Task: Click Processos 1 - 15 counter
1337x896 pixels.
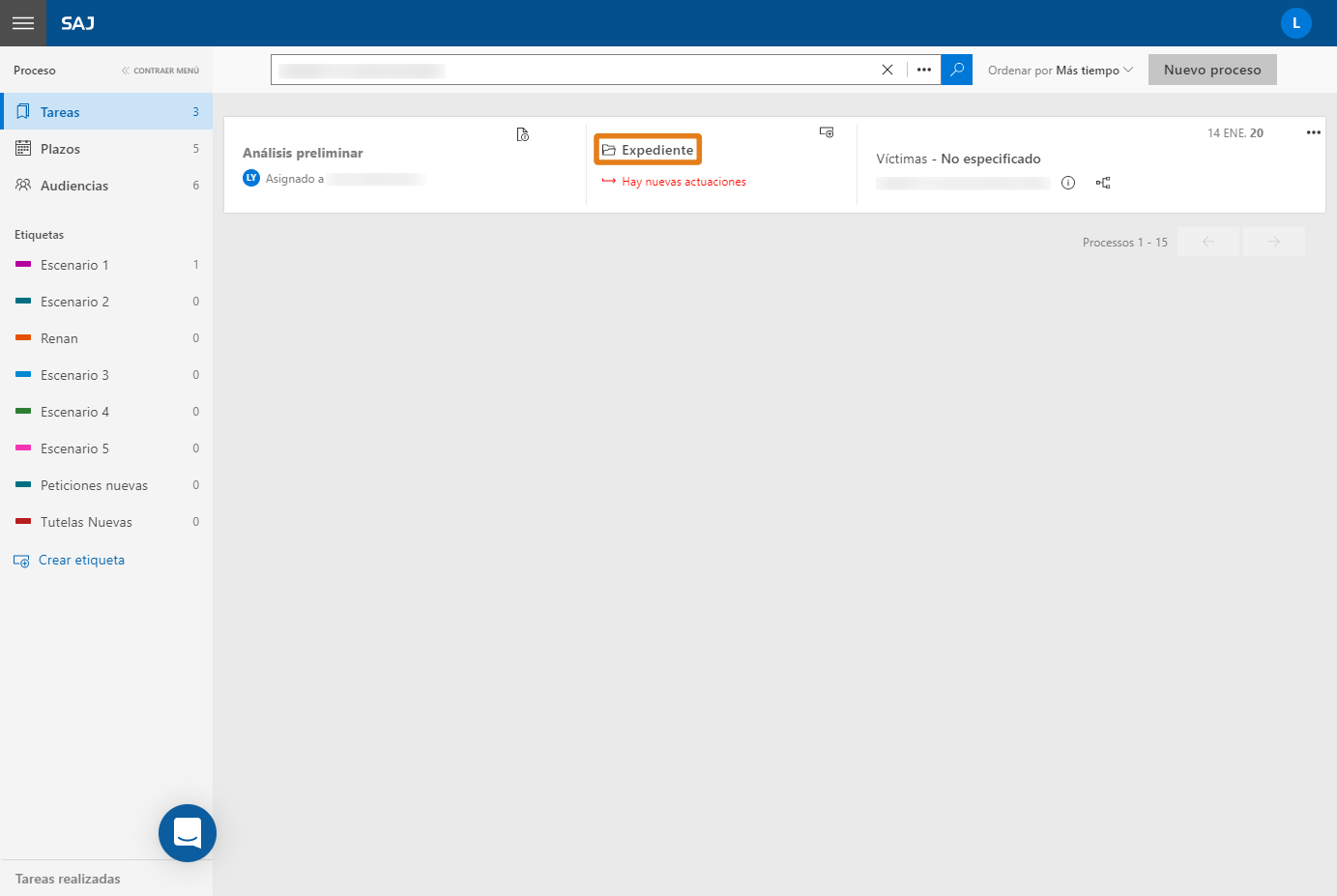Action: coord(1125,243)
